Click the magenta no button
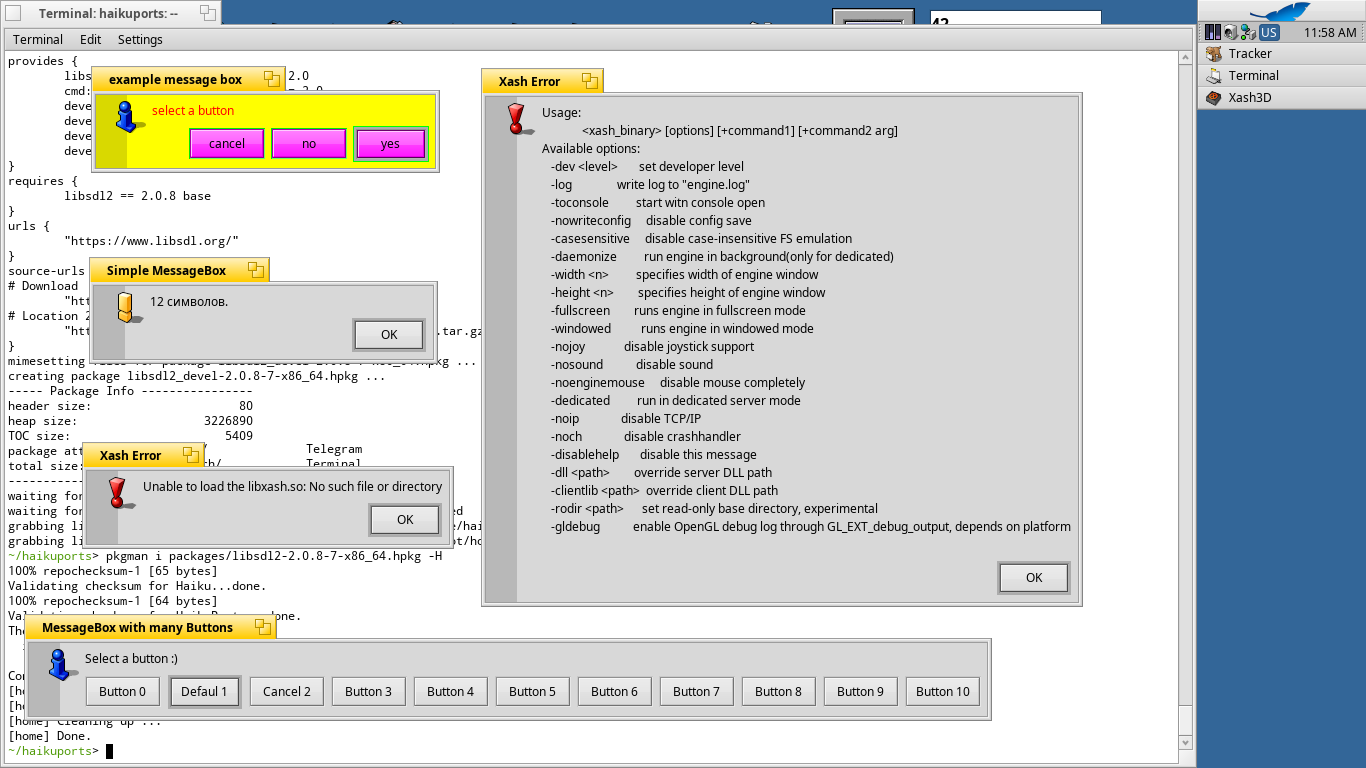Viewport: 1366px width, 768px height. (x=309, y=144)
